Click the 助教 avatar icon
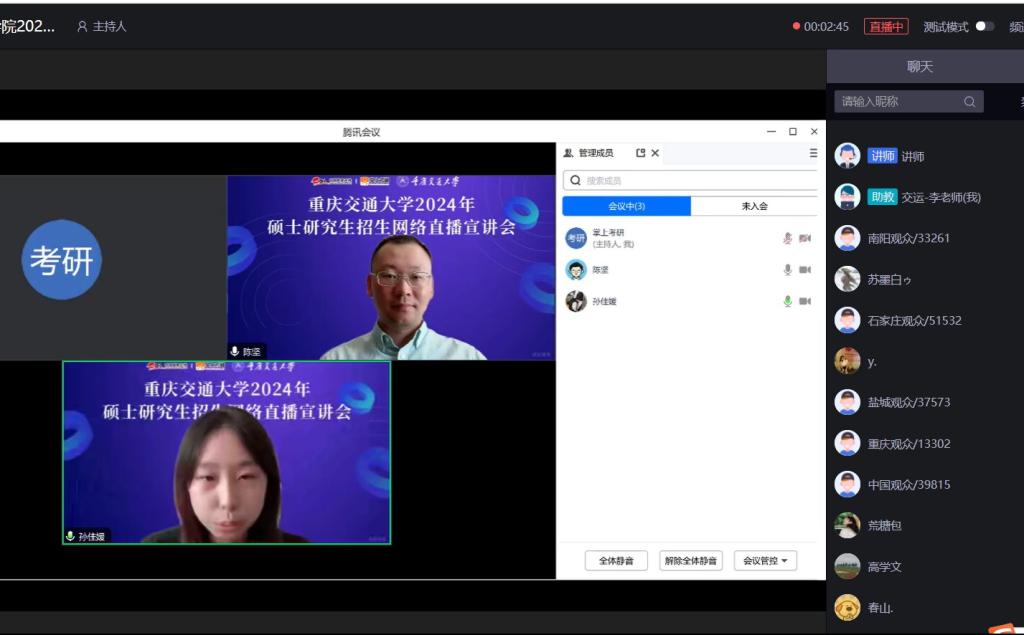The width and height of the screenshot is (1024, 635). coord(847,197)
